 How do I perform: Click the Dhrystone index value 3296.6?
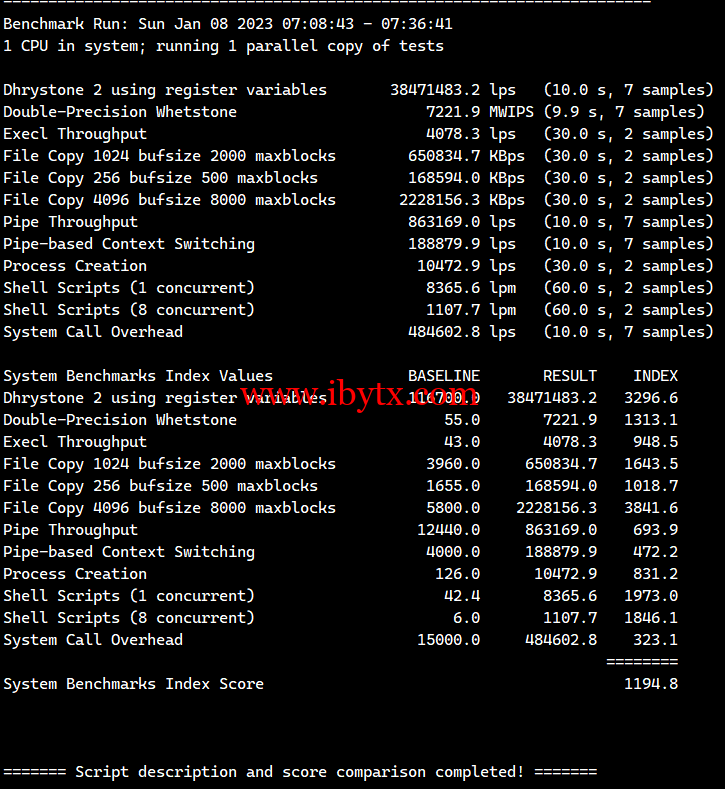pyautogui.click(x=651, y=398)
